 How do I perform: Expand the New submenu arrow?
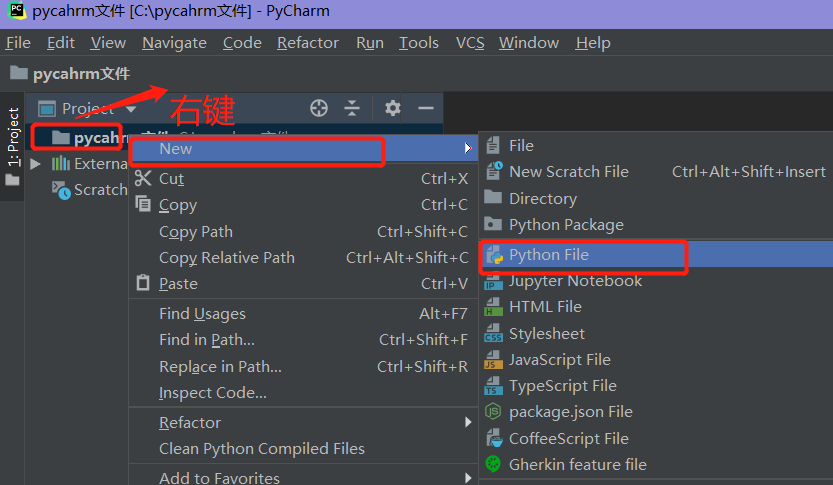[468, 148]
